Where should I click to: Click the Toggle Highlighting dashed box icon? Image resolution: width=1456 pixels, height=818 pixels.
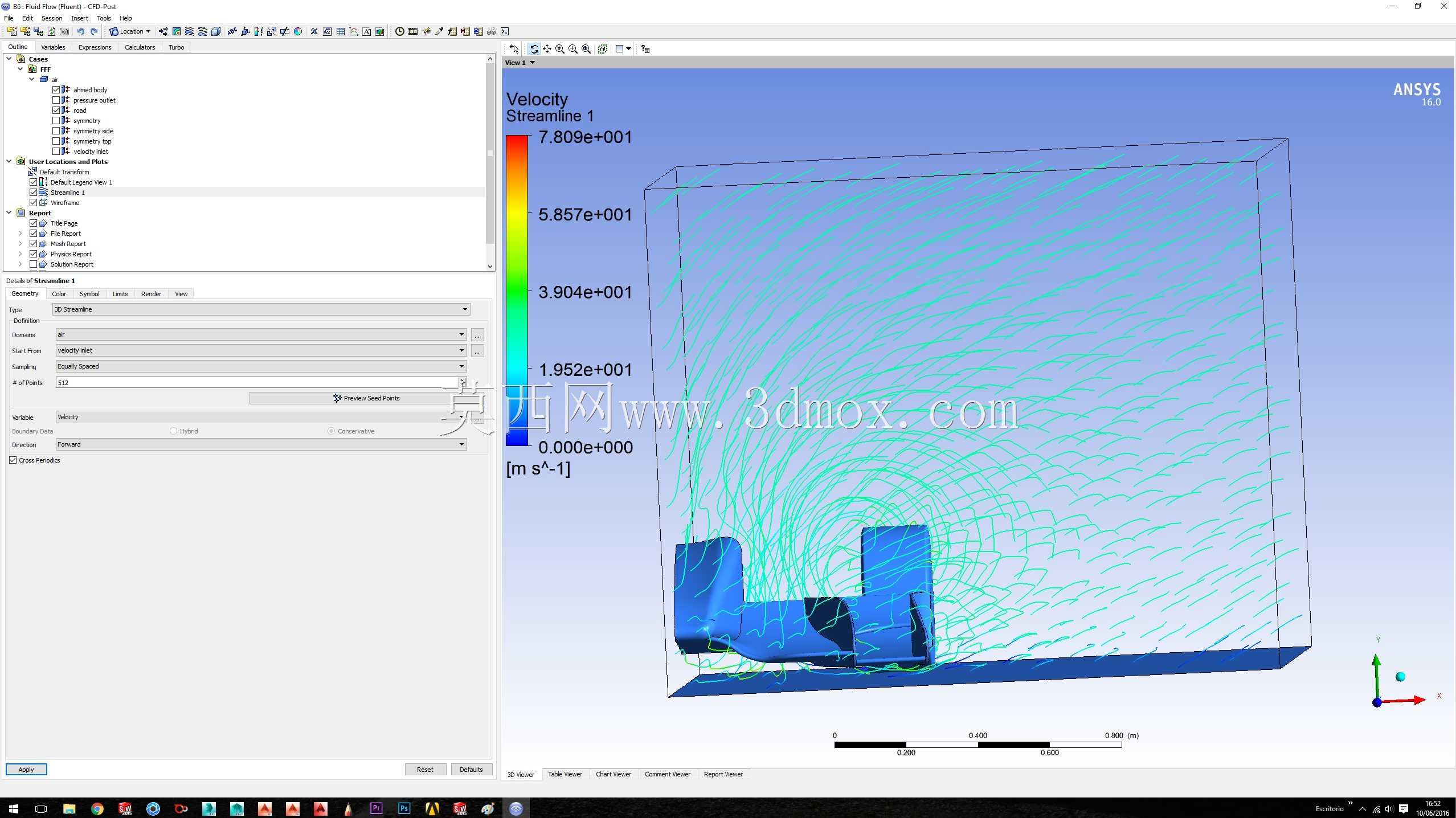pyautogui.click(x=603, y=49)
